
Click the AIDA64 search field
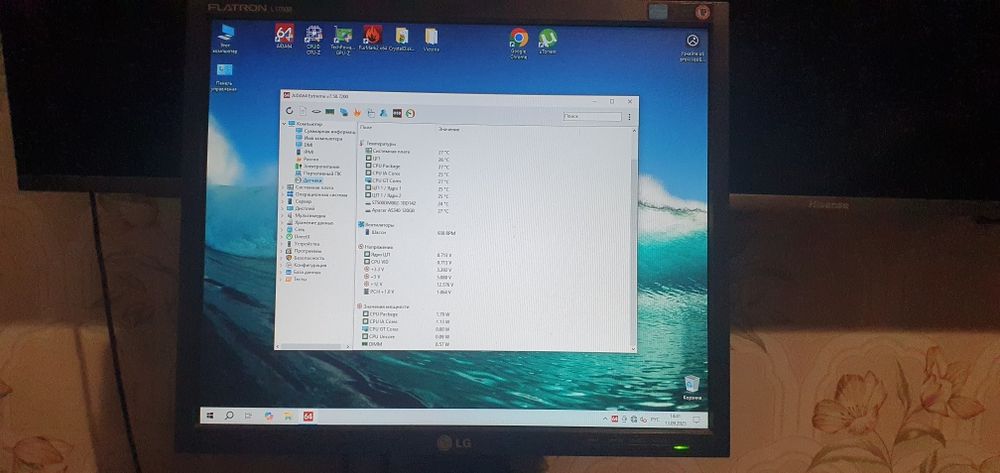[x=591, y=117]
